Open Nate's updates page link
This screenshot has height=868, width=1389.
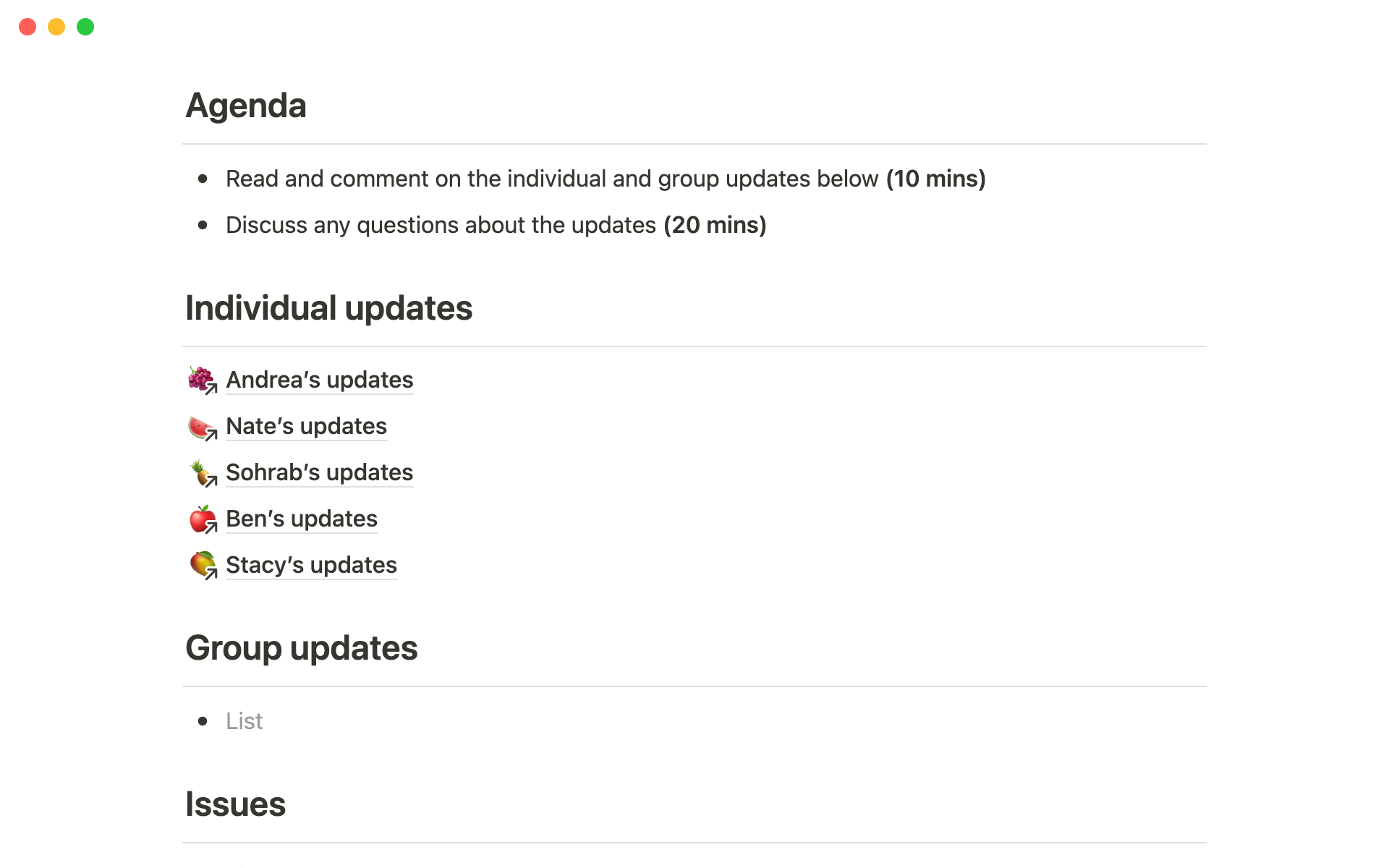tap(306, 426)
